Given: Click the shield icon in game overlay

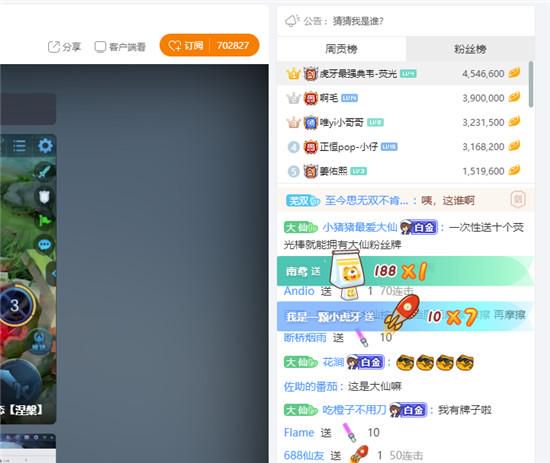Looking at the screenshot, I should (44, 196).
